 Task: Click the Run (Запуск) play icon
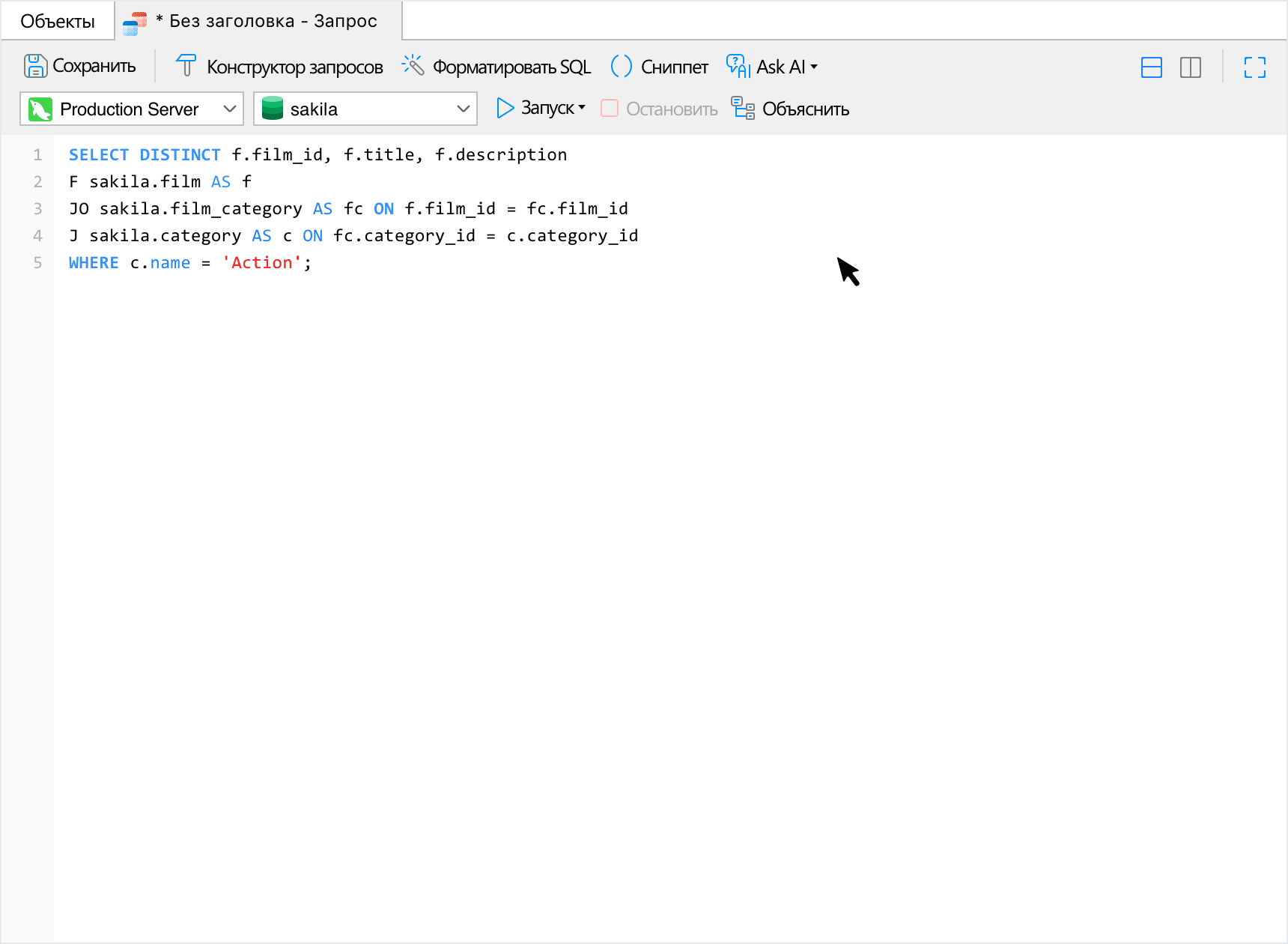[x=505, y=109]
